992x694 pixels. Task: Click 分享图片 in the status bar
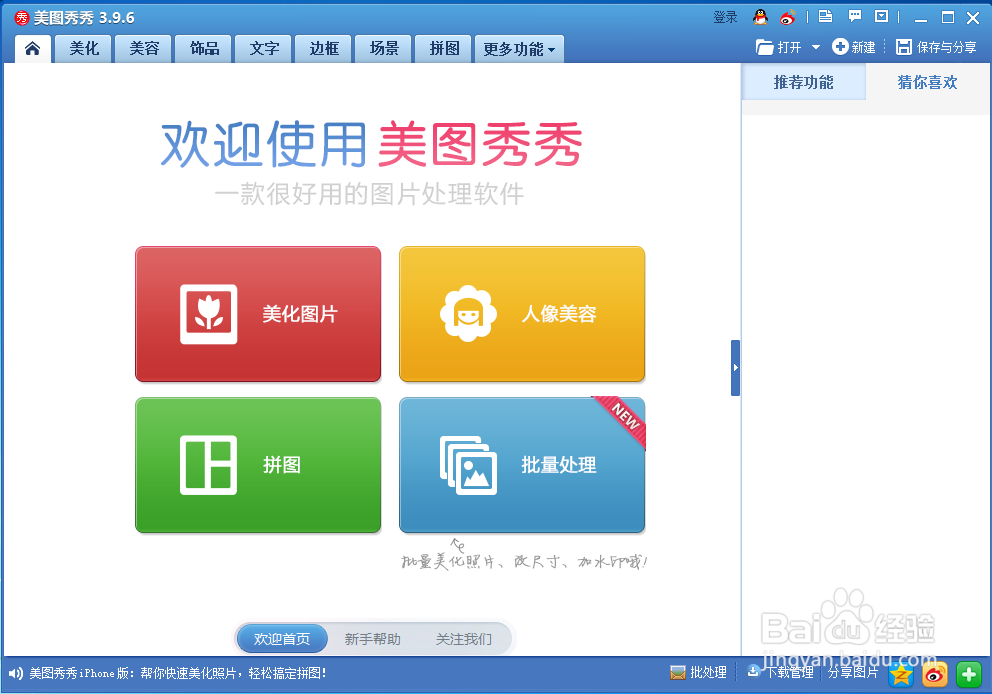(x=853, y=672)
